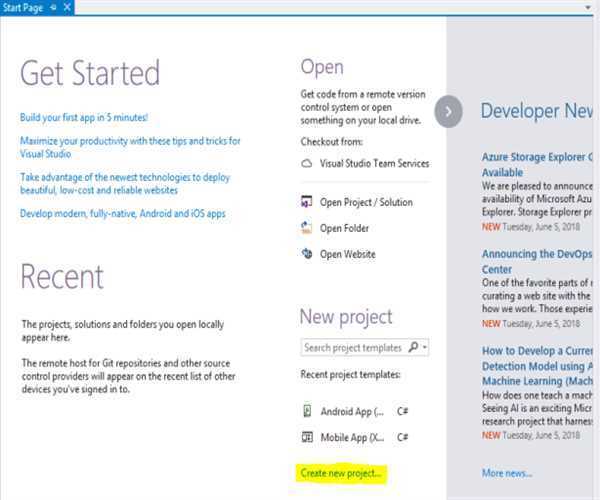
Task: Click the search magnifier icon in project templates
Action: [x=413, y=348]
